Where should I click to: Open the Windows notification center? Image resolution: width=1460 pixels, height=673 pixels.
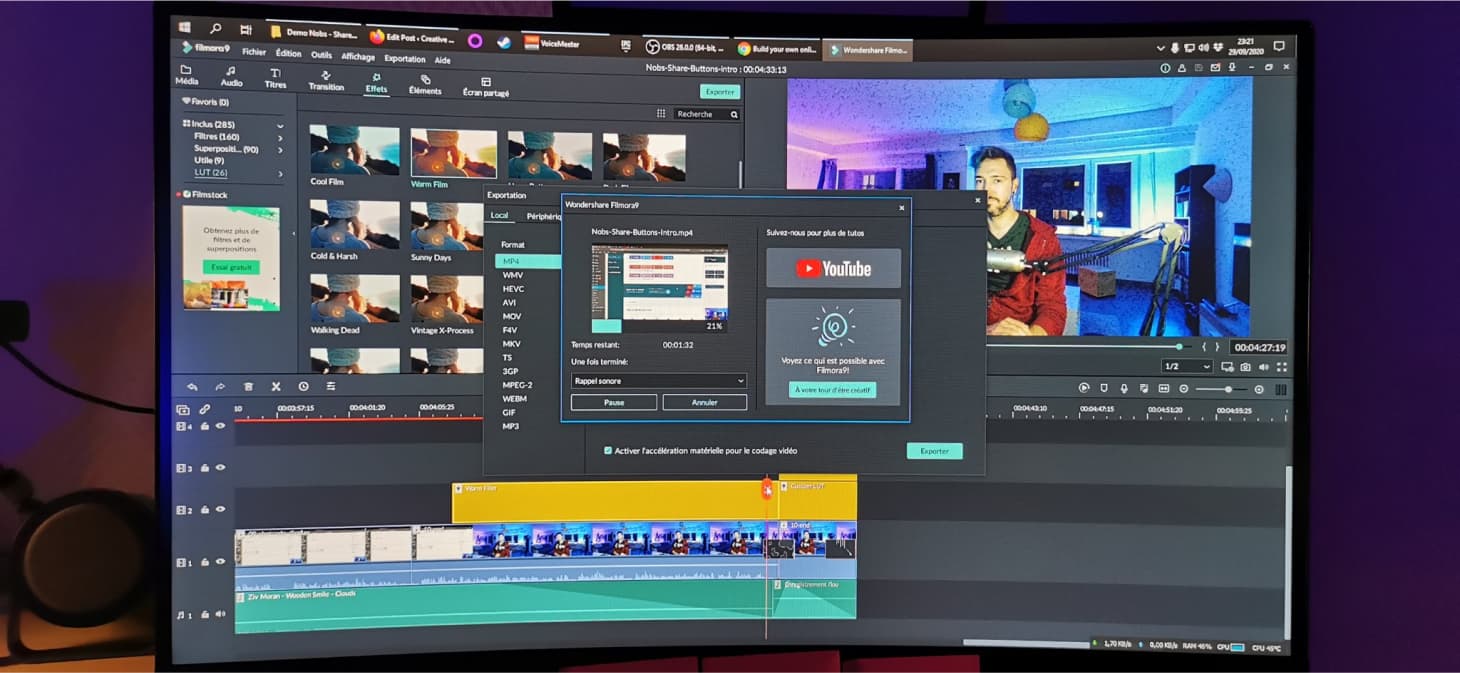pos(1278,46)
